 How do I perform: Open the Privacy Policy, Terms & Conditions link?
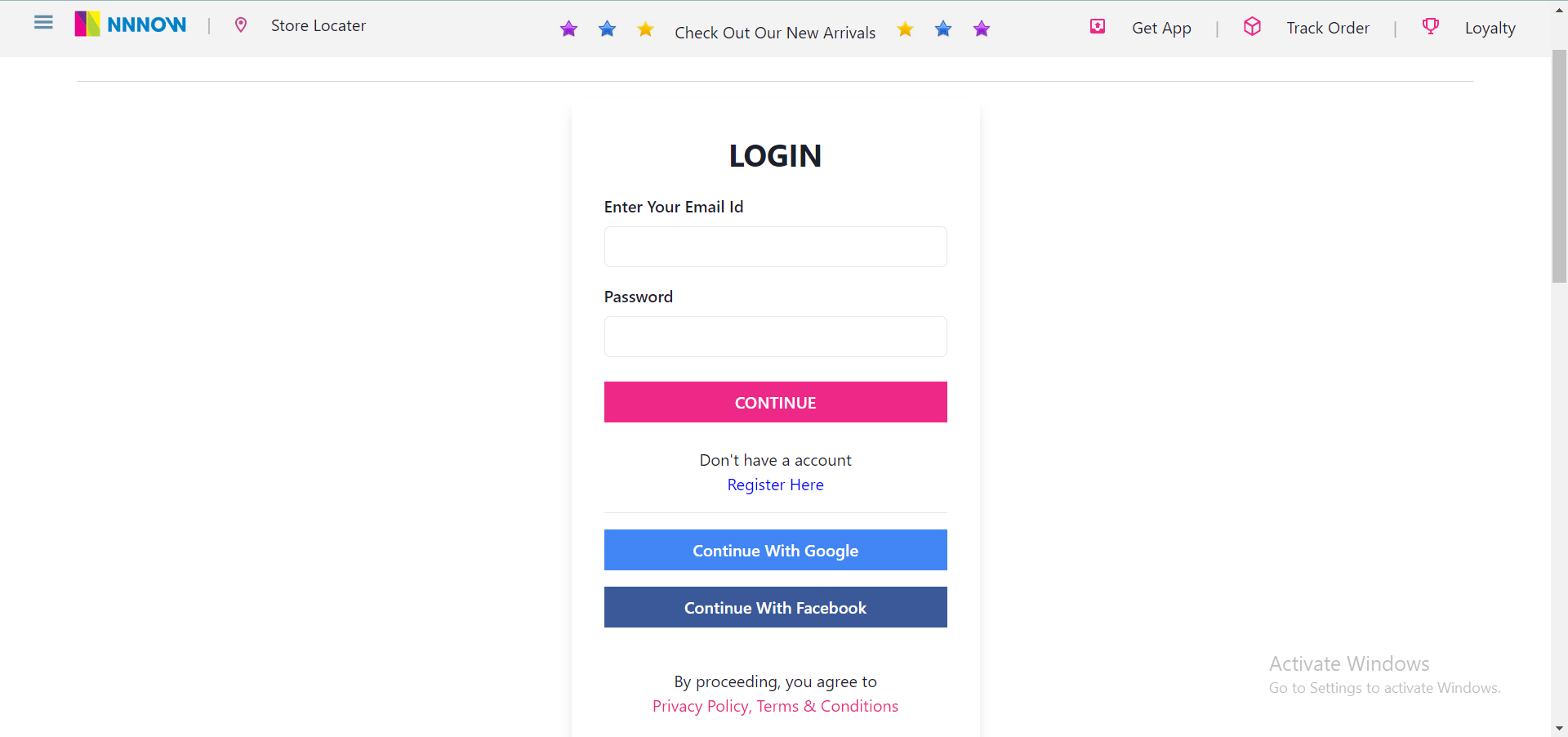(775, 706)
